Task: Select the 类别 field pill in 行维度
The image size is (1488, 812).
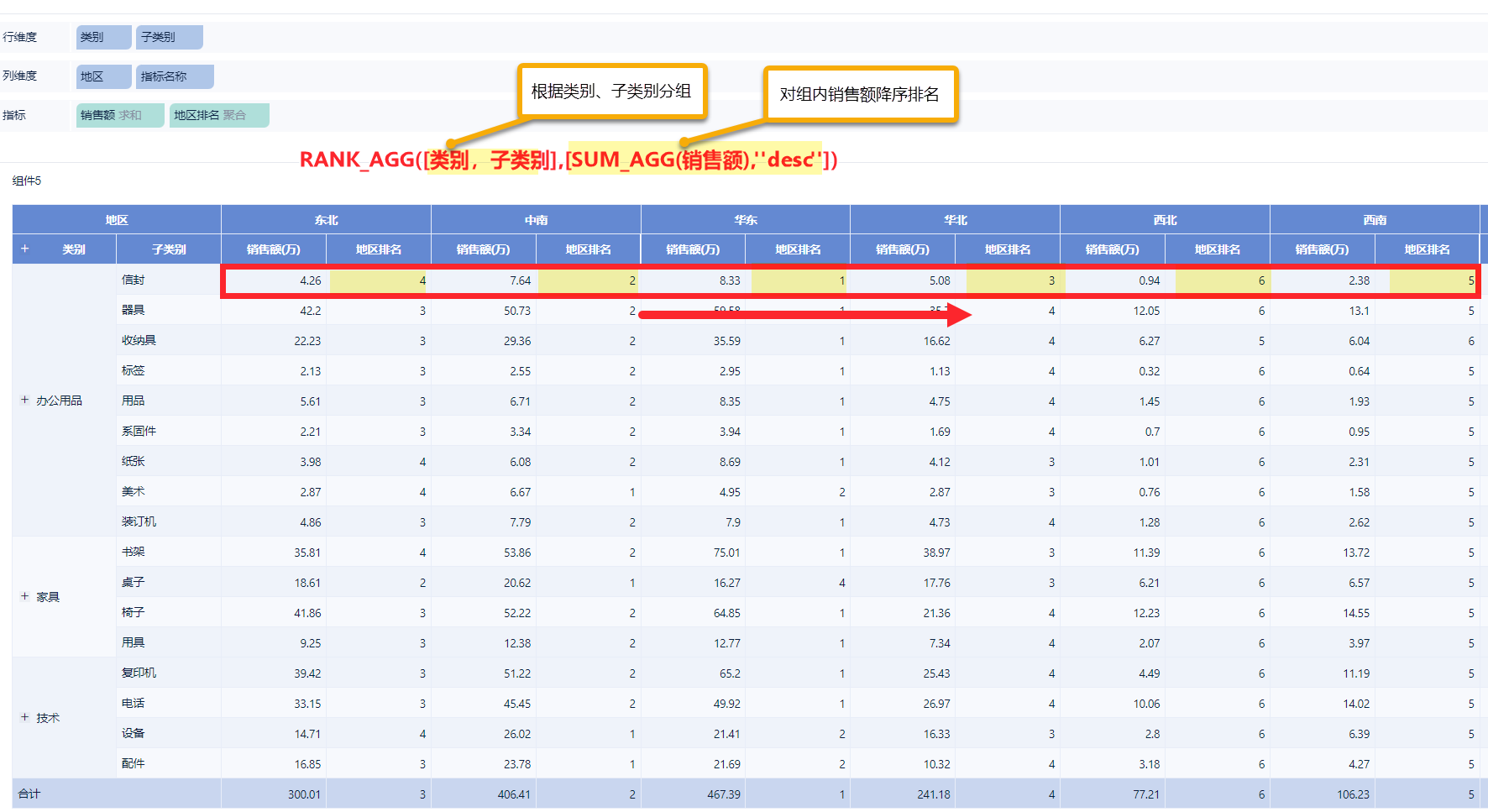Action: click(103, 37)
